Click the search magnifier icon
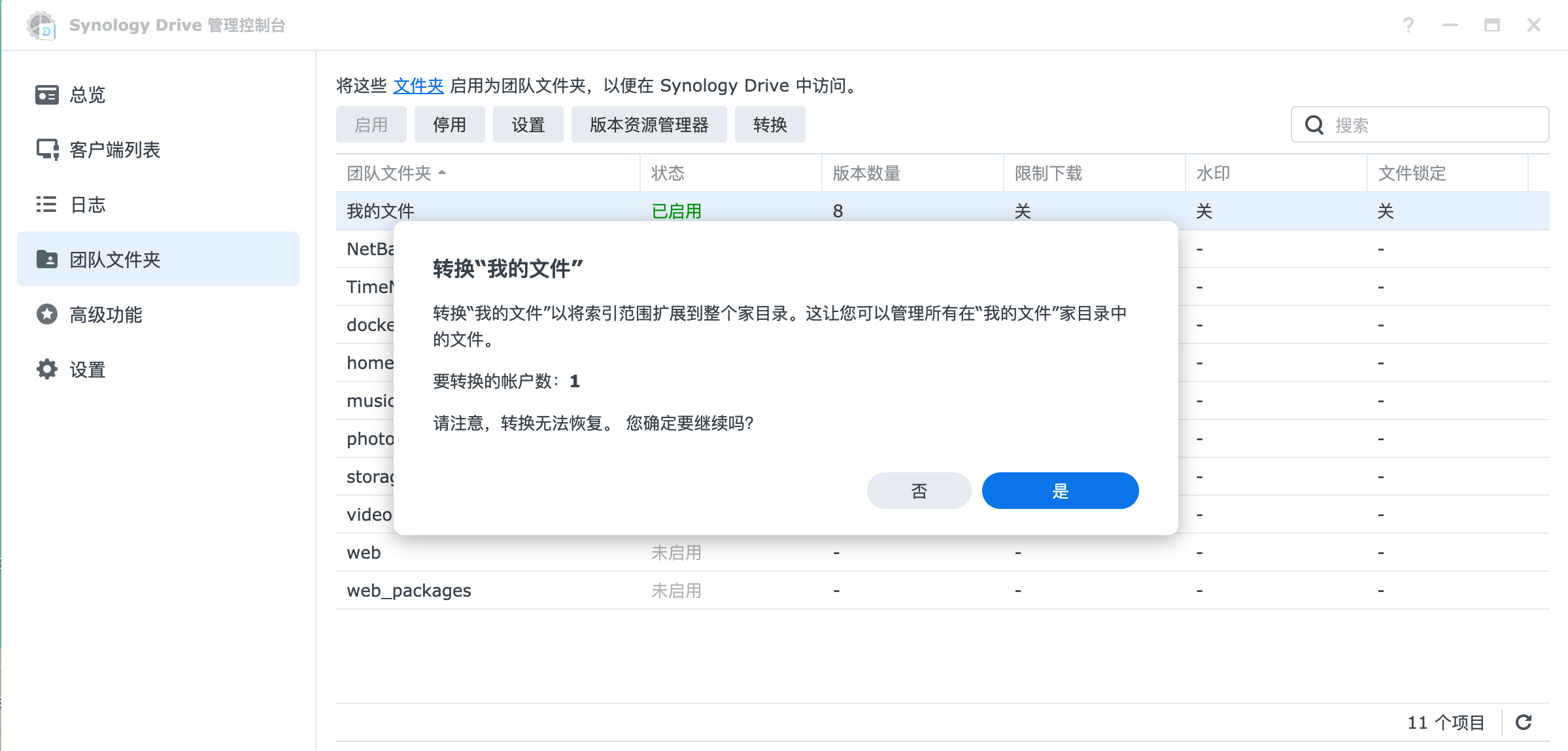This screenshot has height=751, width=1568. (x=1314, y=125)
